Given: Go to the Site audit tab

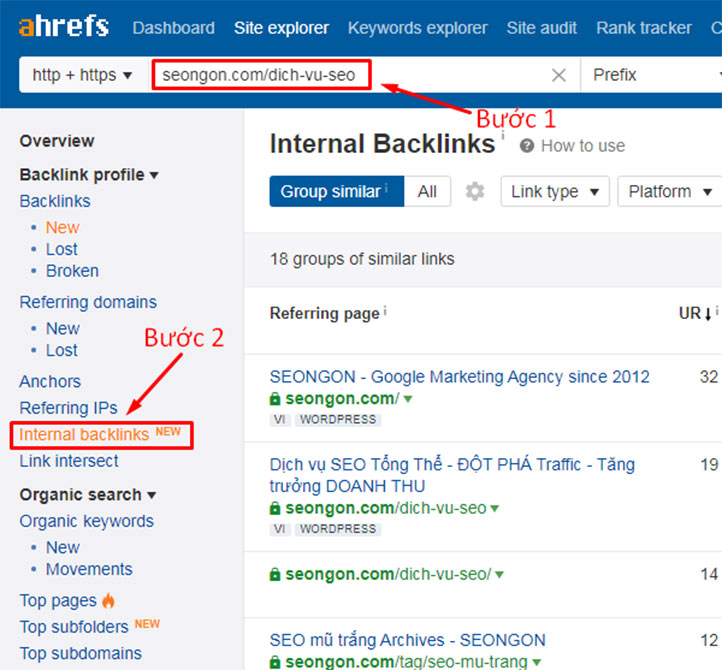Looking at the screenshot, I should coord(542,28).
